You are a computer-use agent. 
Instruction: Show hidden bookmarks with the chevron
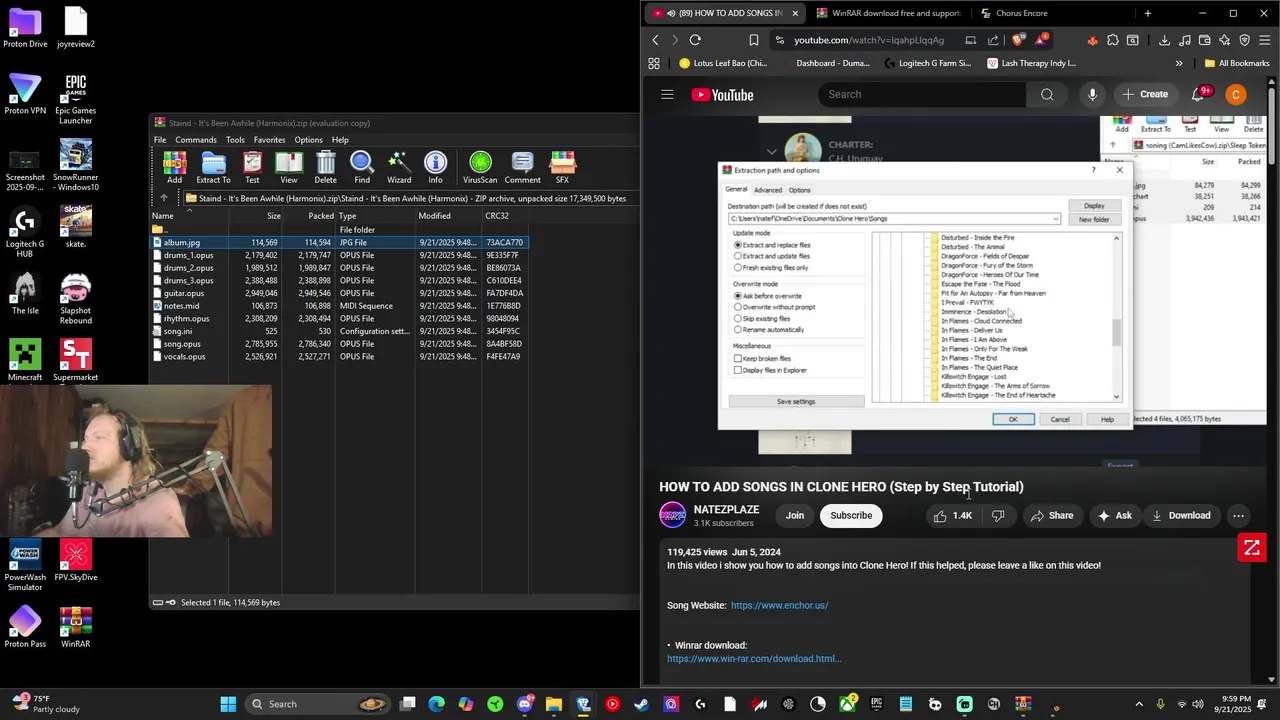tap(1179, 63)
